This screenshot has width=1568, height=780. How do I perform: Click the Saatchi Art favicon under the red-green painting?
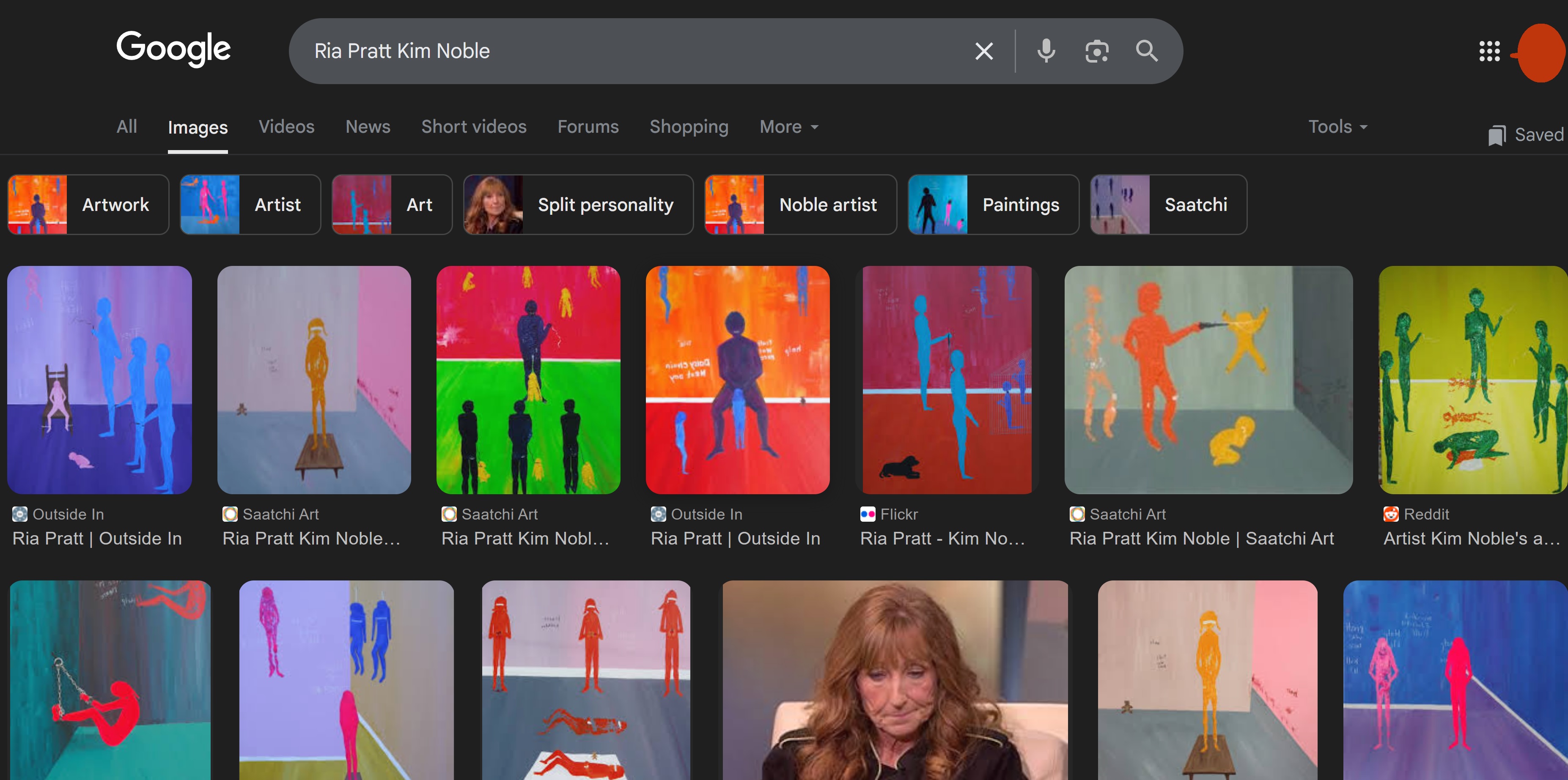(449, 514)
